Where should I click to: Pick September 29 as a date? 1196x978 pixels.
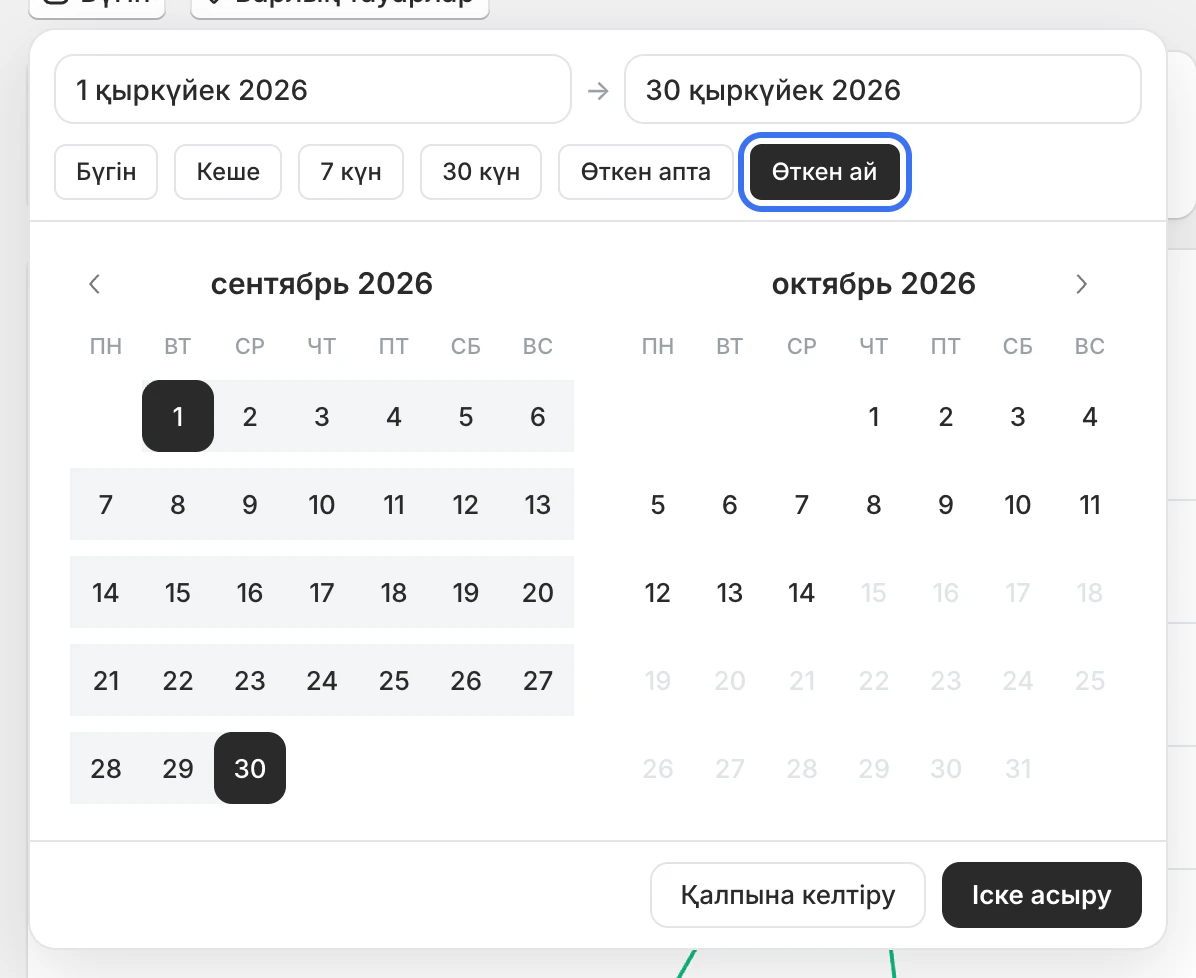[x=178, y=768]
